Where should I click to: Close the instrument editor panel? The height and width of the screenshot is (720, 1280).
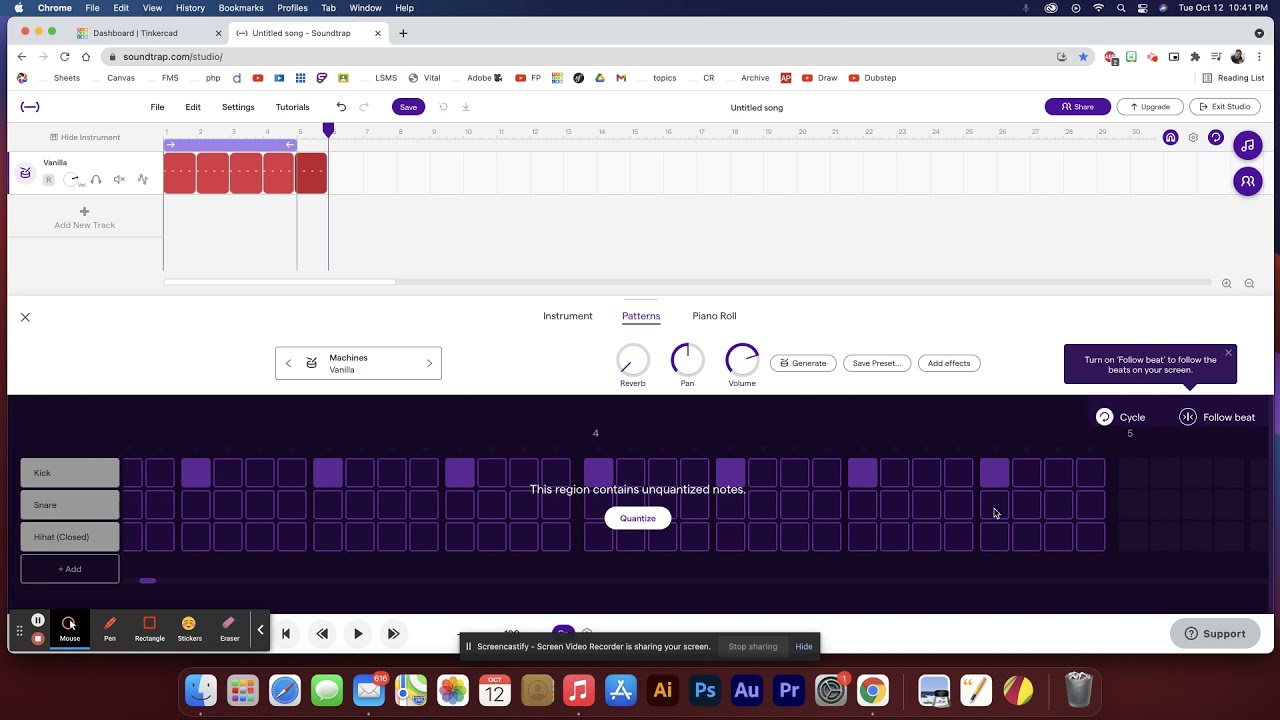(25, 317)
